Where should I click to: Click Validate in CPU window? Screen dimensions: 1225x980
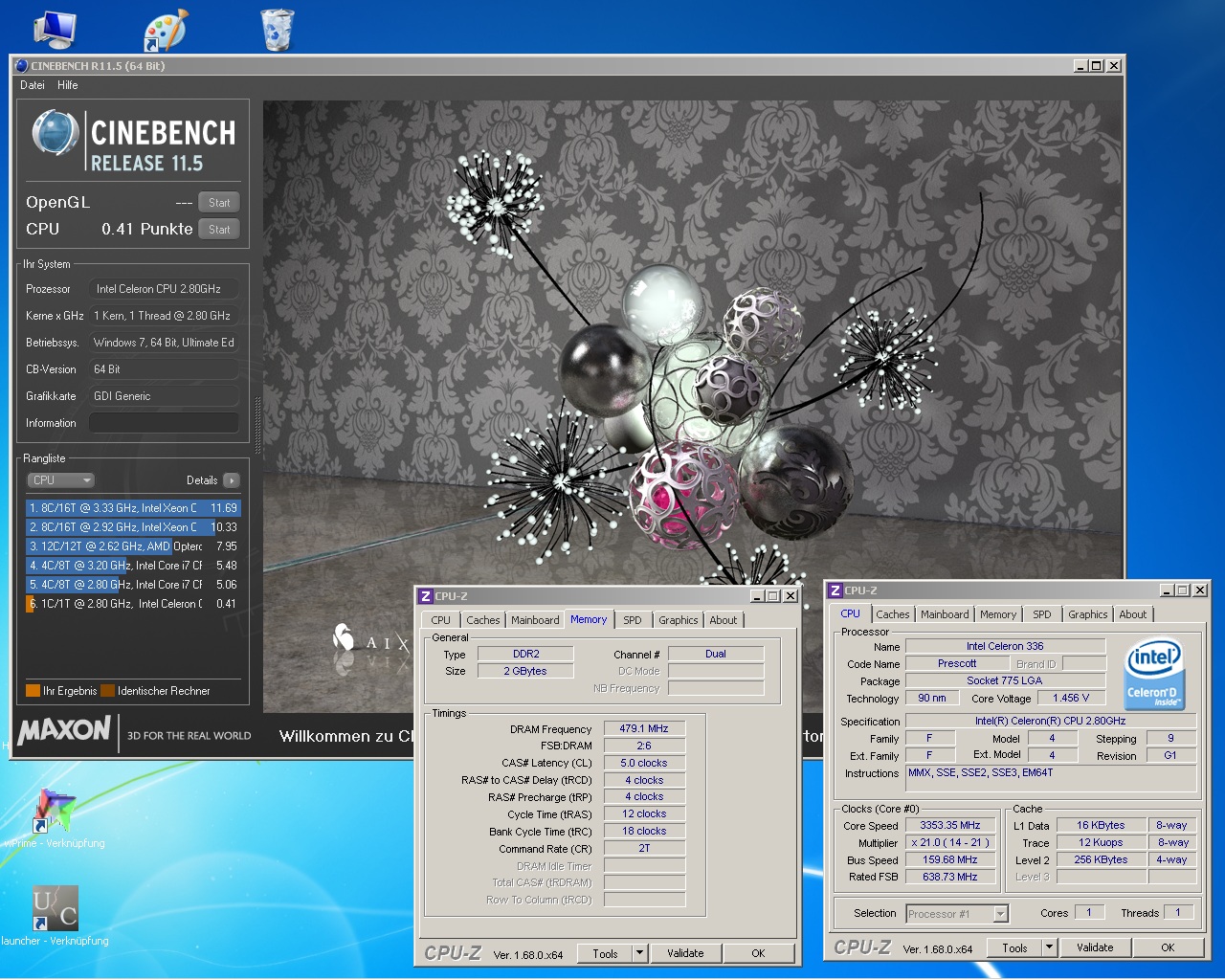click(1095, 947)
